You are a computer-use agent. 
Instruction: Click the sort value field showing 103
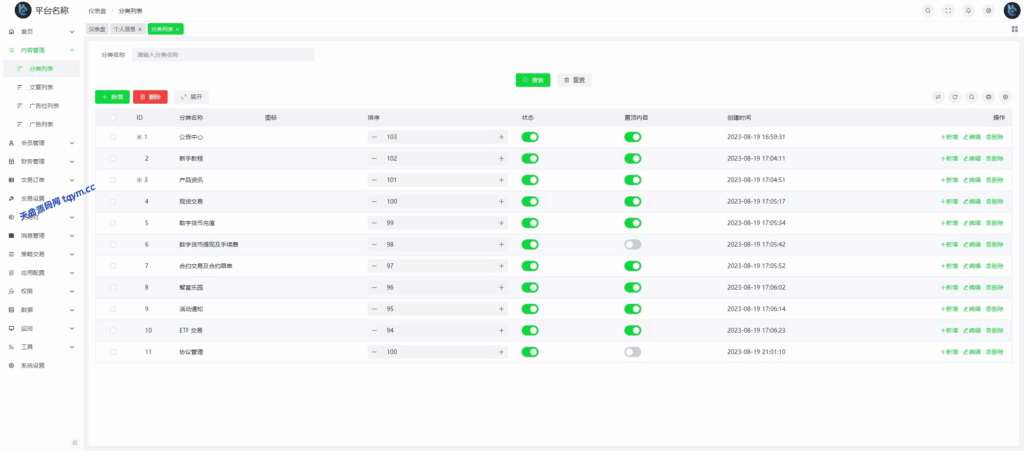[438, 137]
